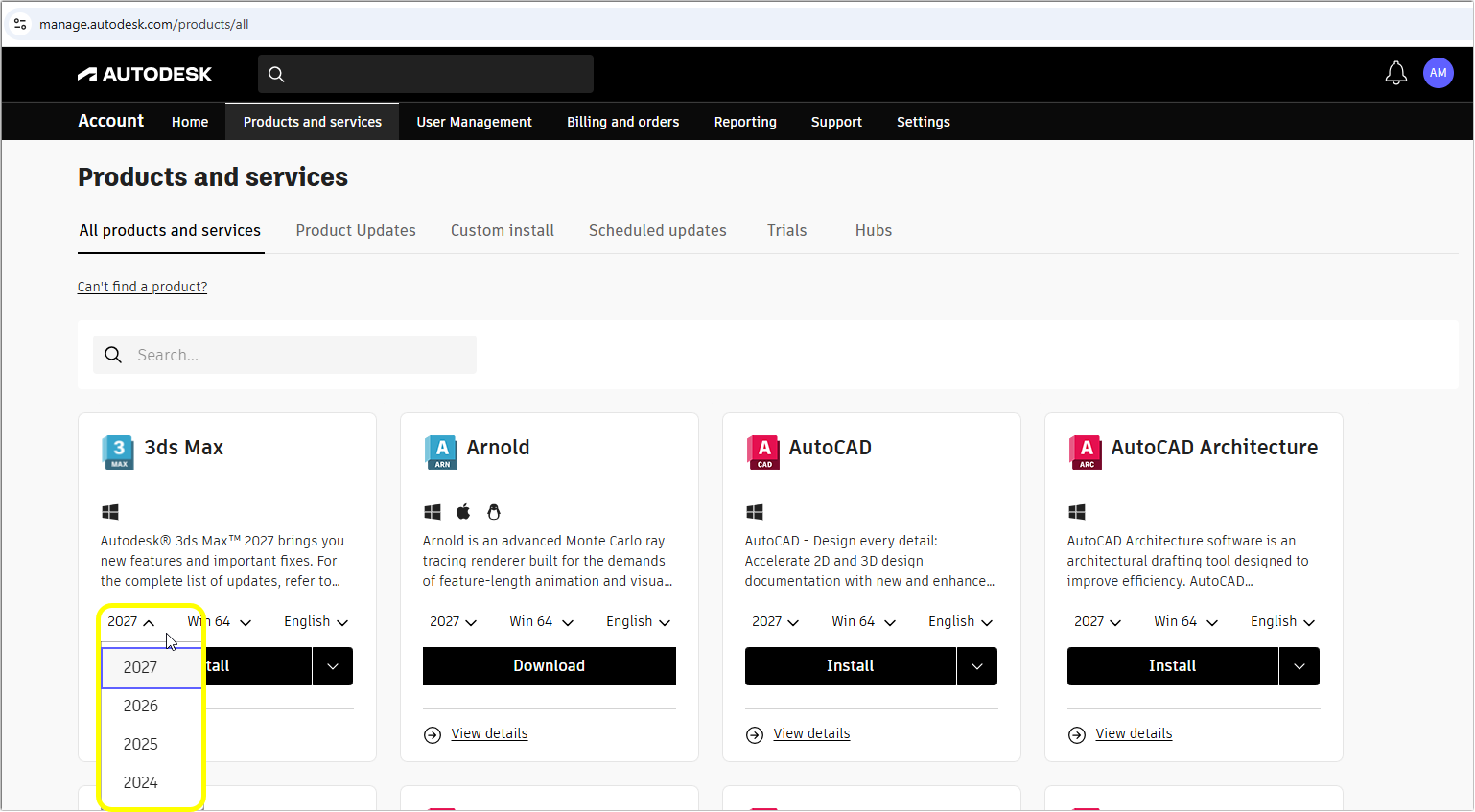Open Arnold English language dropdown

(638, 622)
